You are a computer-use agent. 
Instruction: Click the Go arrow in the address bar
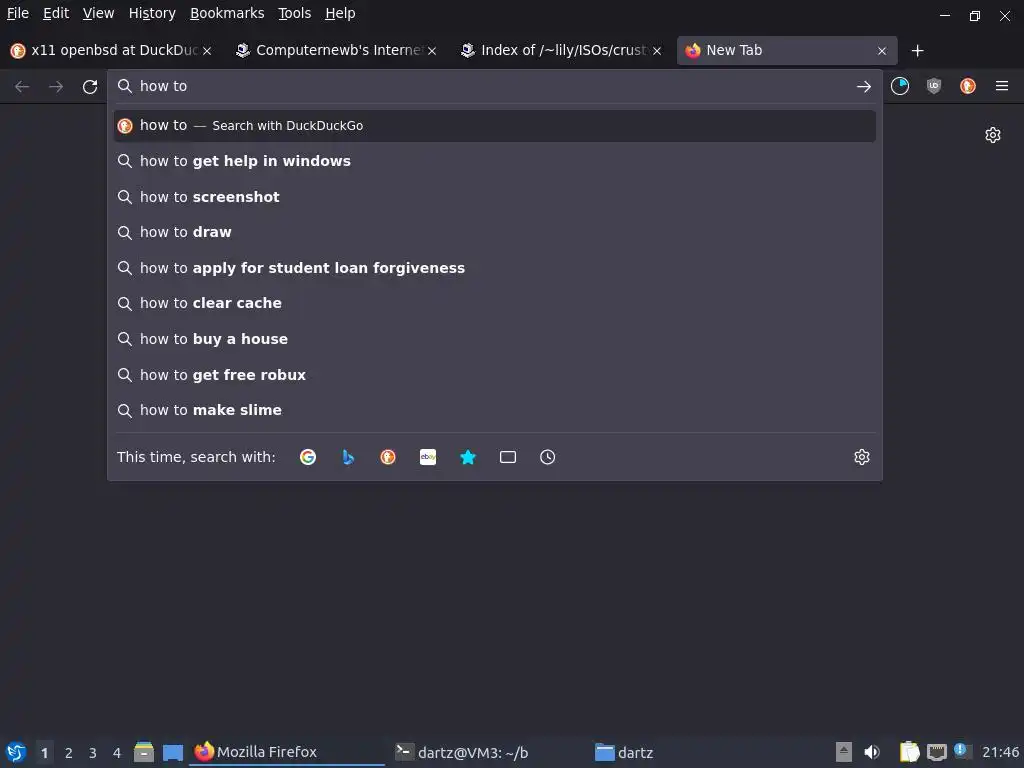coord(863,86)
